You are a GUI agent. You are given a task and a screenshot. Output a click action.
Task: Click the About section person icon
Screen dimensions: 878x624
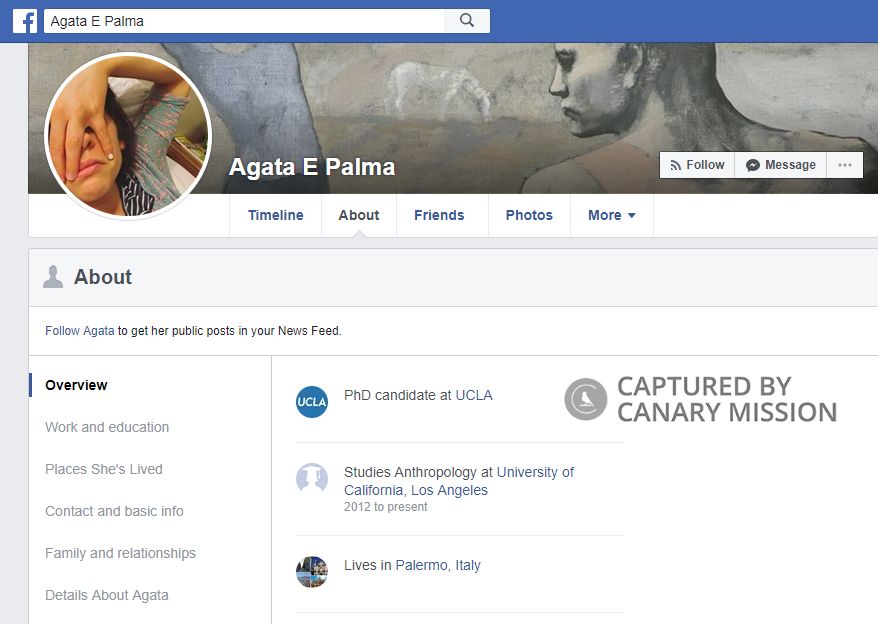pos(52,277)
